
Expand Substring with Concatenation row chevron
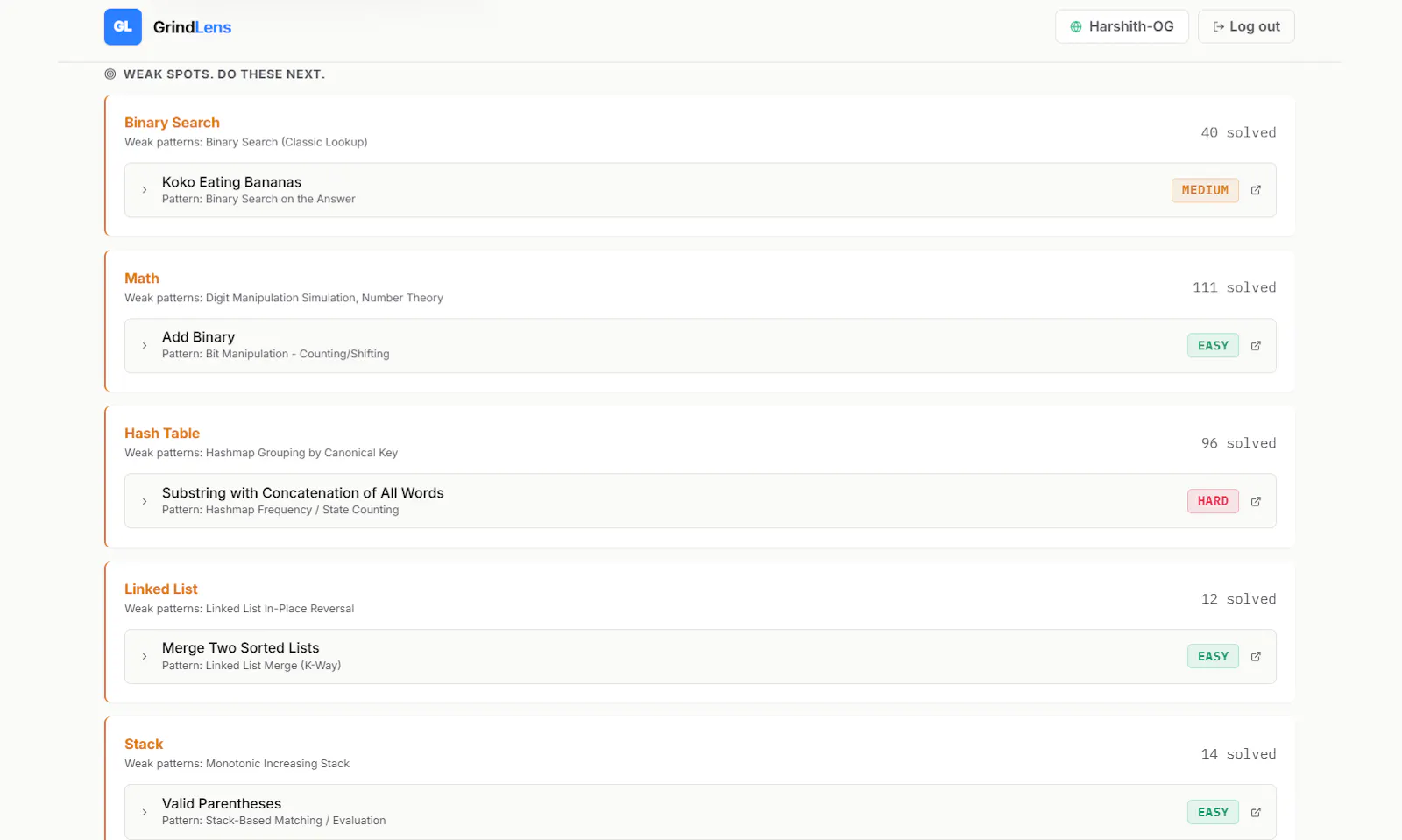[145, 501]
